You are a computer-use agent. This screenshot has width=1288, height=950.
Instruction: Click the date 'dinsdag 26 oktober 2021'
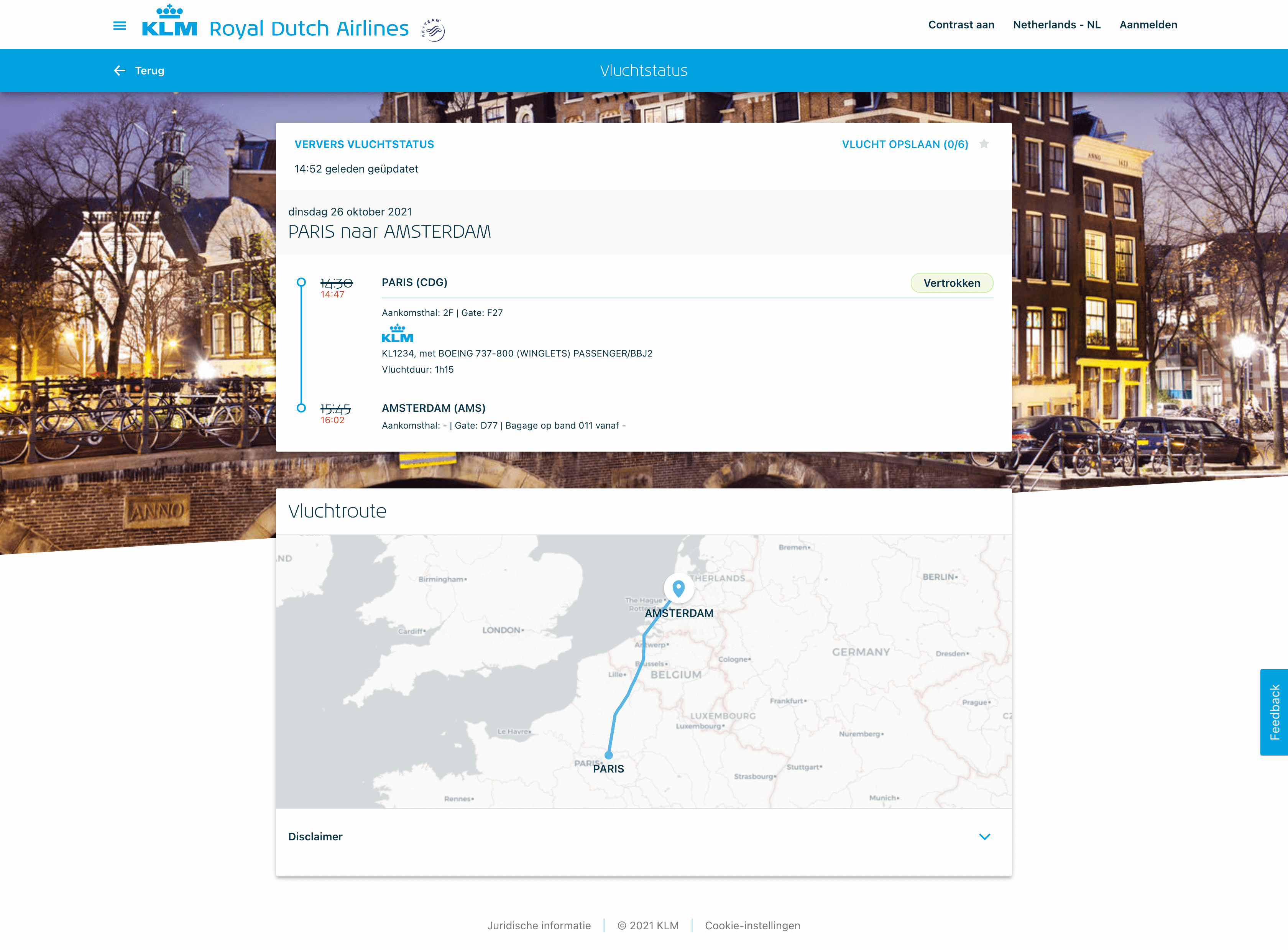pyautogui.click(x=350, y=212)
